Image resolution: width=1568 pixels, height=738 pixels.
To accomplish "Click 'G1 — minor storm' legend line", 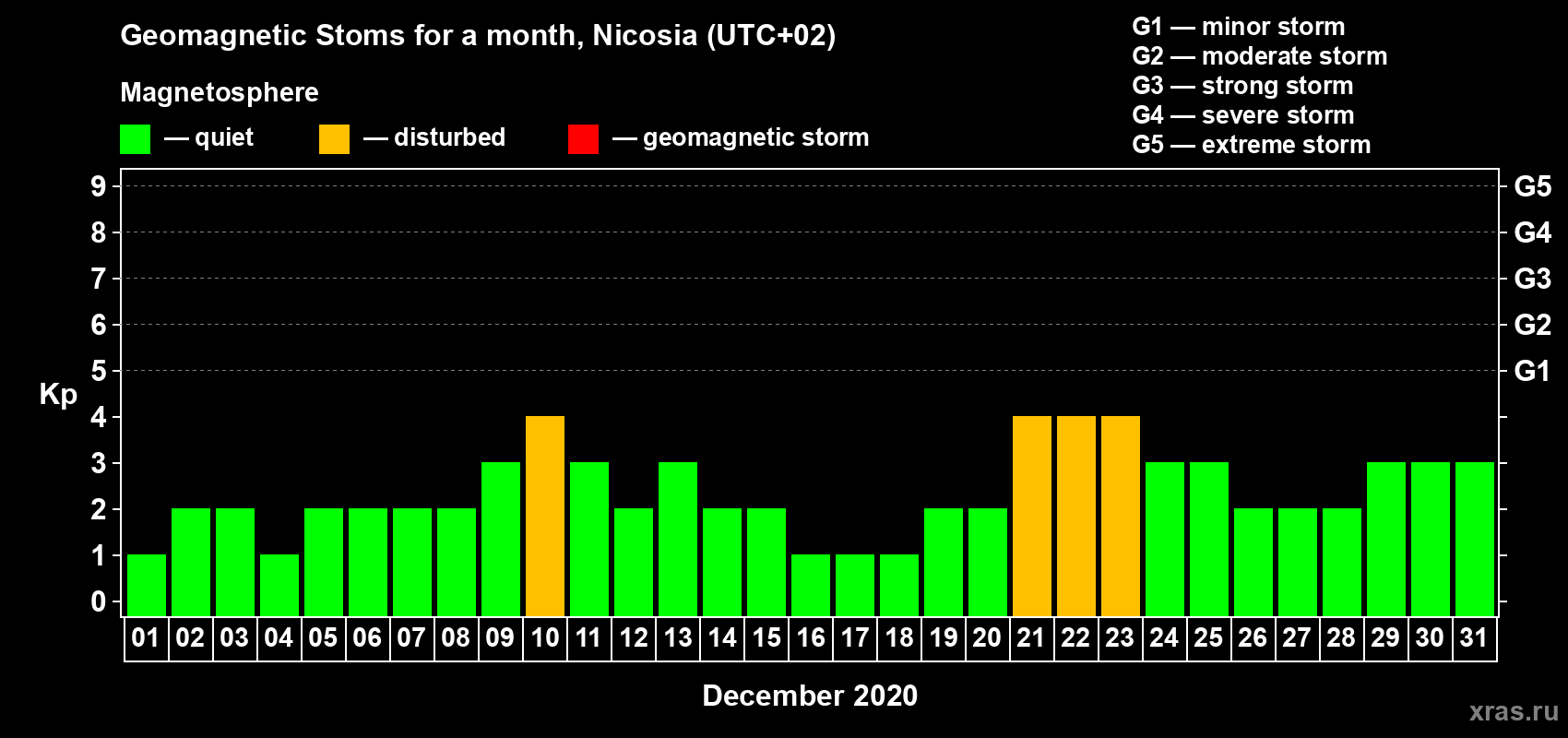I will coord(1239,27).
